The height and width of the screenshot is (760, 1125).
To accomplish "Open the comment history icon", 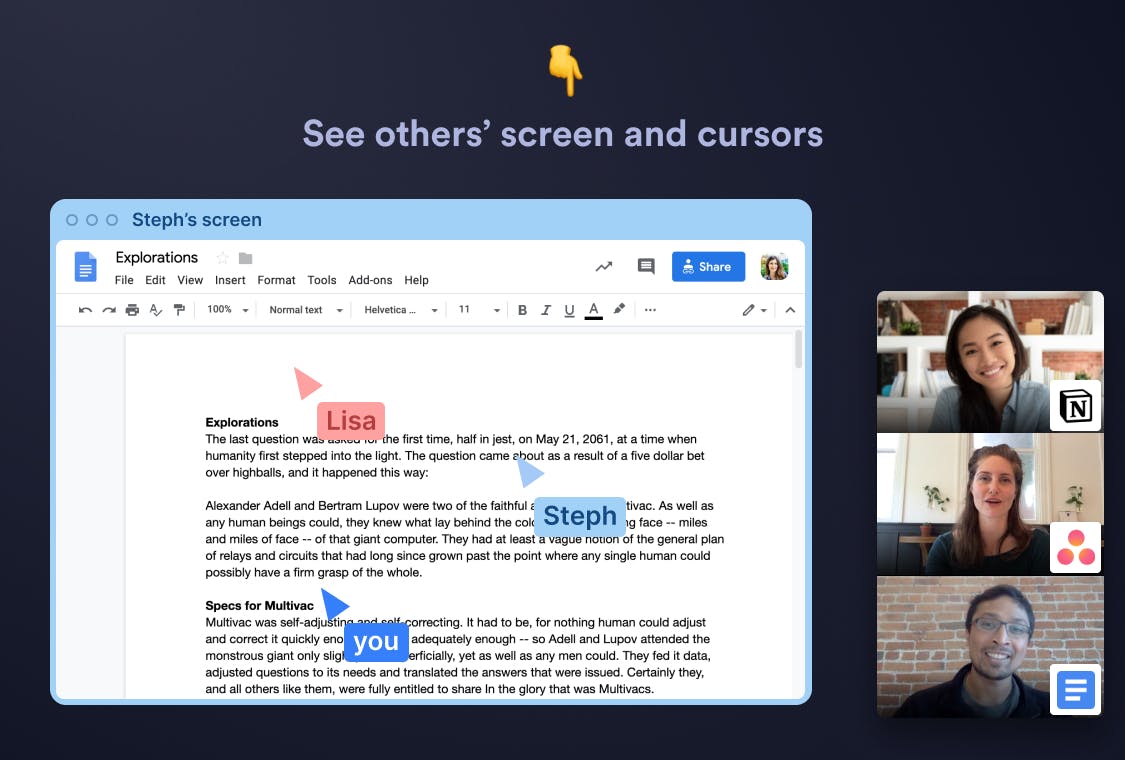I will (645, 266).
